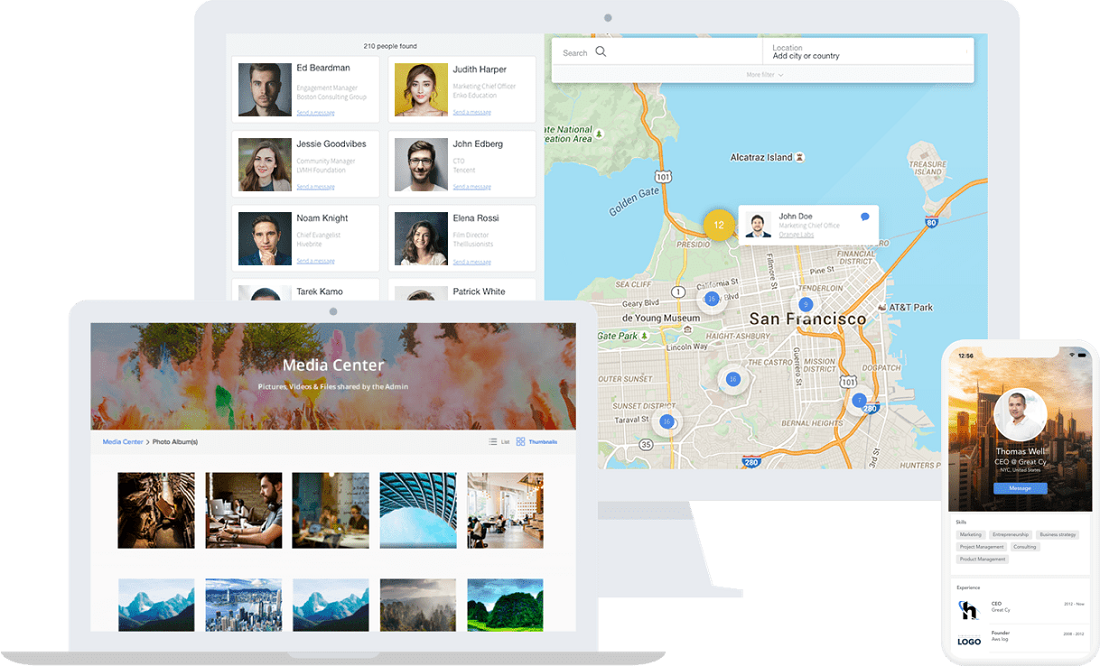Click the List view label

[x=505, y=442]
